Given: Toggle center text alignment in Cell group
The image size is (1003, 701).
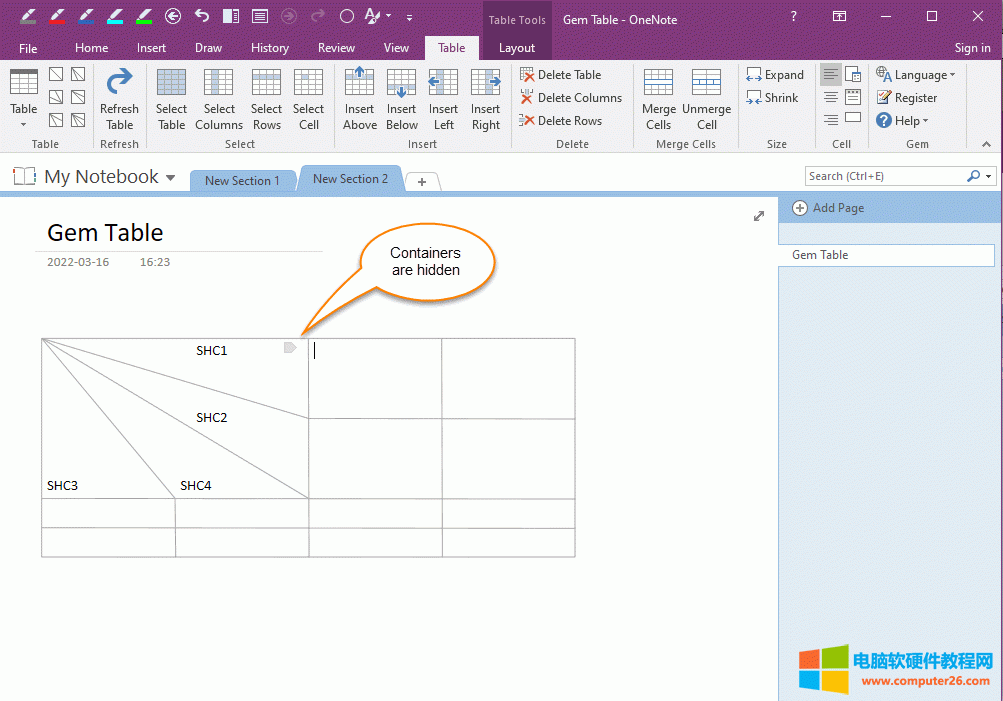Looking at the screenshot, I should [830, 97].
